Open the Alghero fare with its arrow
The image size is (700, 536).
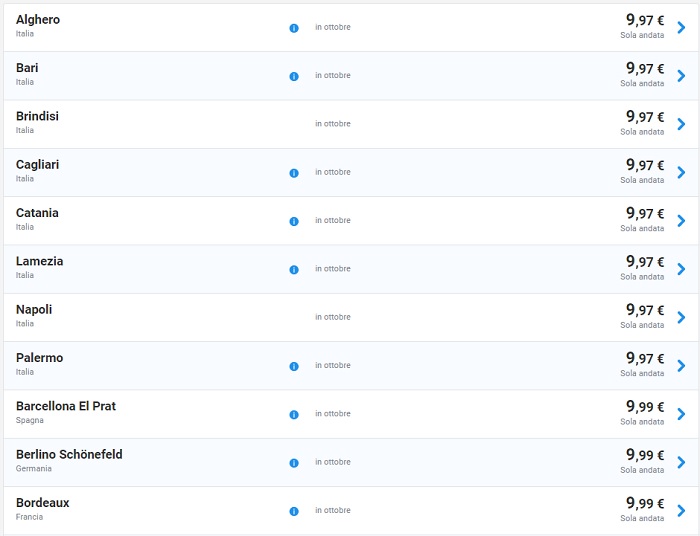coord(681,27)
